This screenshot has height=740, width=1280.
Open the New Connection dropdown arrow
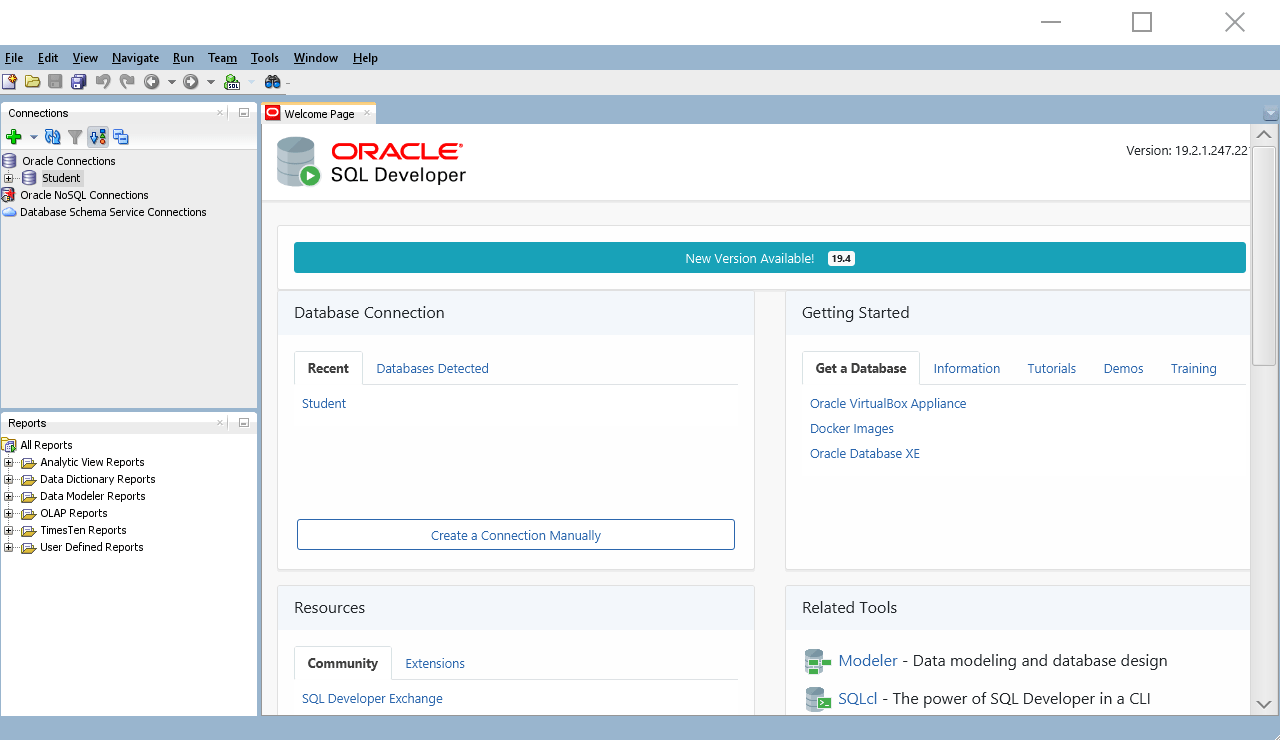pyautogui.click(x=33, y=137)
